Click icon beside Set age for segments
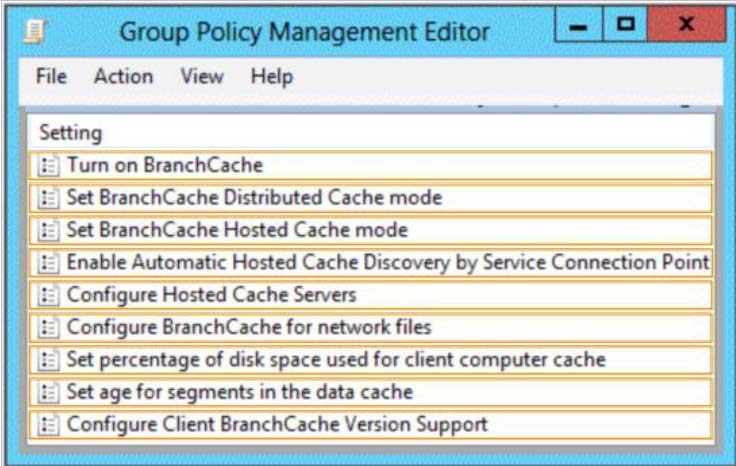Image resolution: width=736 pixels, height=466 pixels. tap(49, 392)
